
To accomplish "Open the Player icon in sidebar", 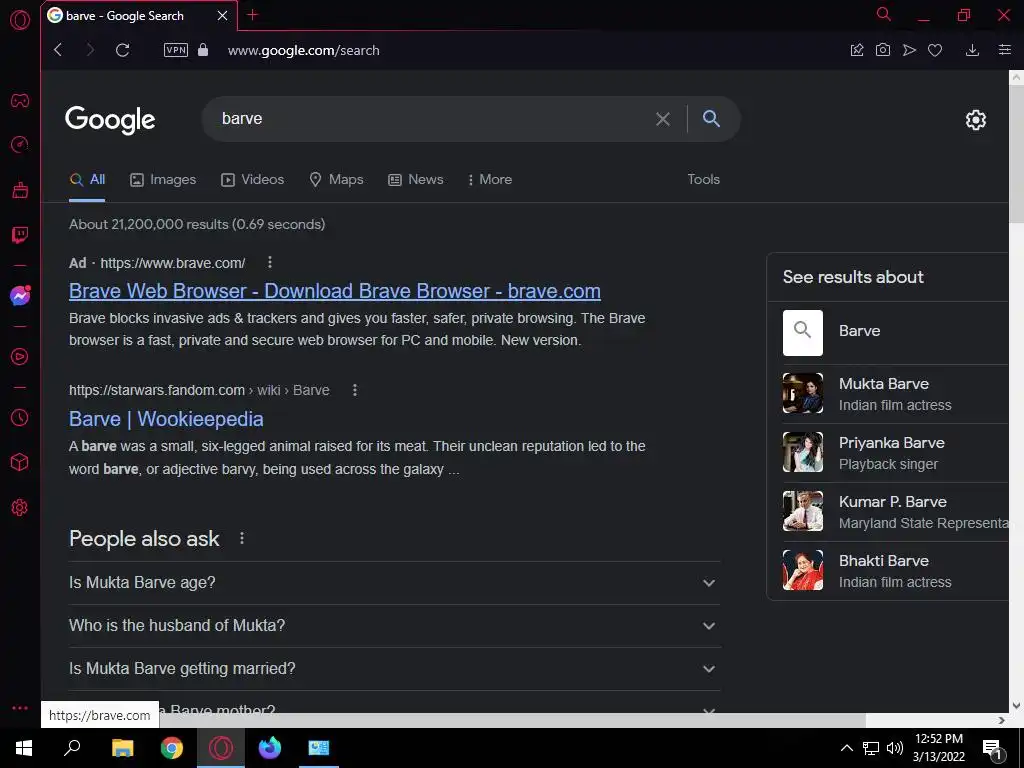I will tap(20, 356).
